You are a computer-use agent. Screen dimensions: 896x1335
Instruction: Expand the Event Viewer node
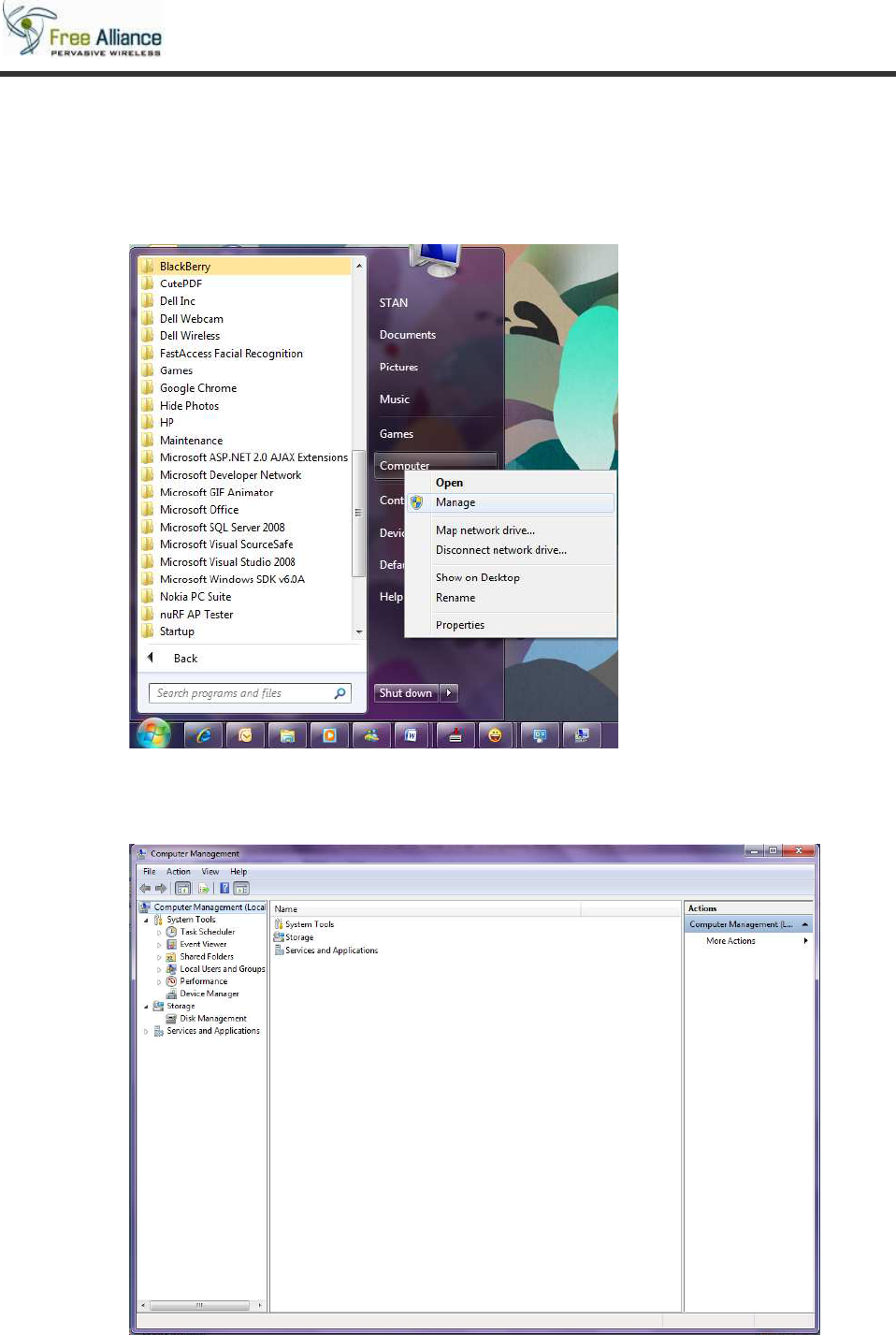coord(159,945)
